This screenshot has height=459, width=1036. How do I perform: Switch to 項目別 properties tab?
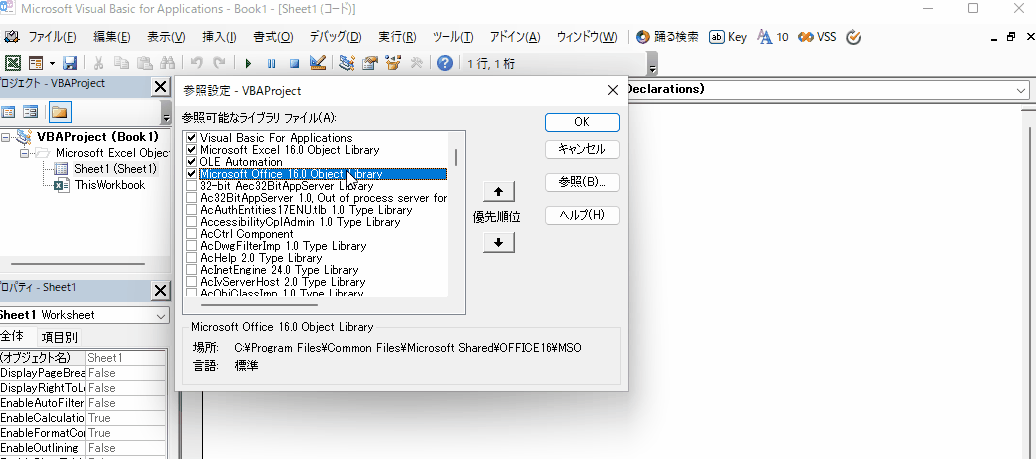pyautogui.click(x=59, y=337)
